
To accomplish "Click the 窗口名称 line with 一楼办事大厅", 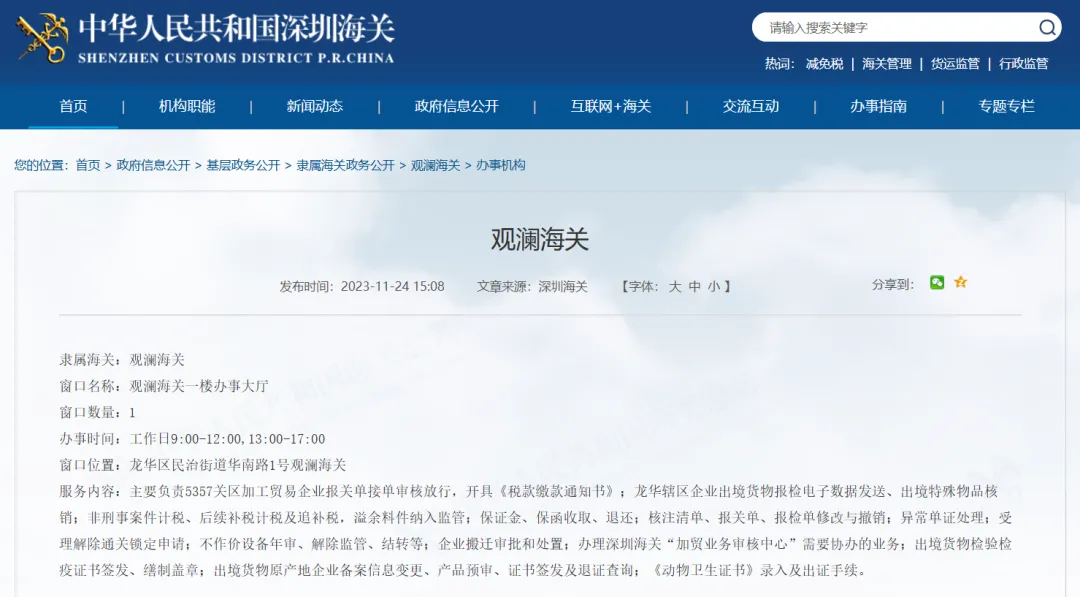I will 164,386.
